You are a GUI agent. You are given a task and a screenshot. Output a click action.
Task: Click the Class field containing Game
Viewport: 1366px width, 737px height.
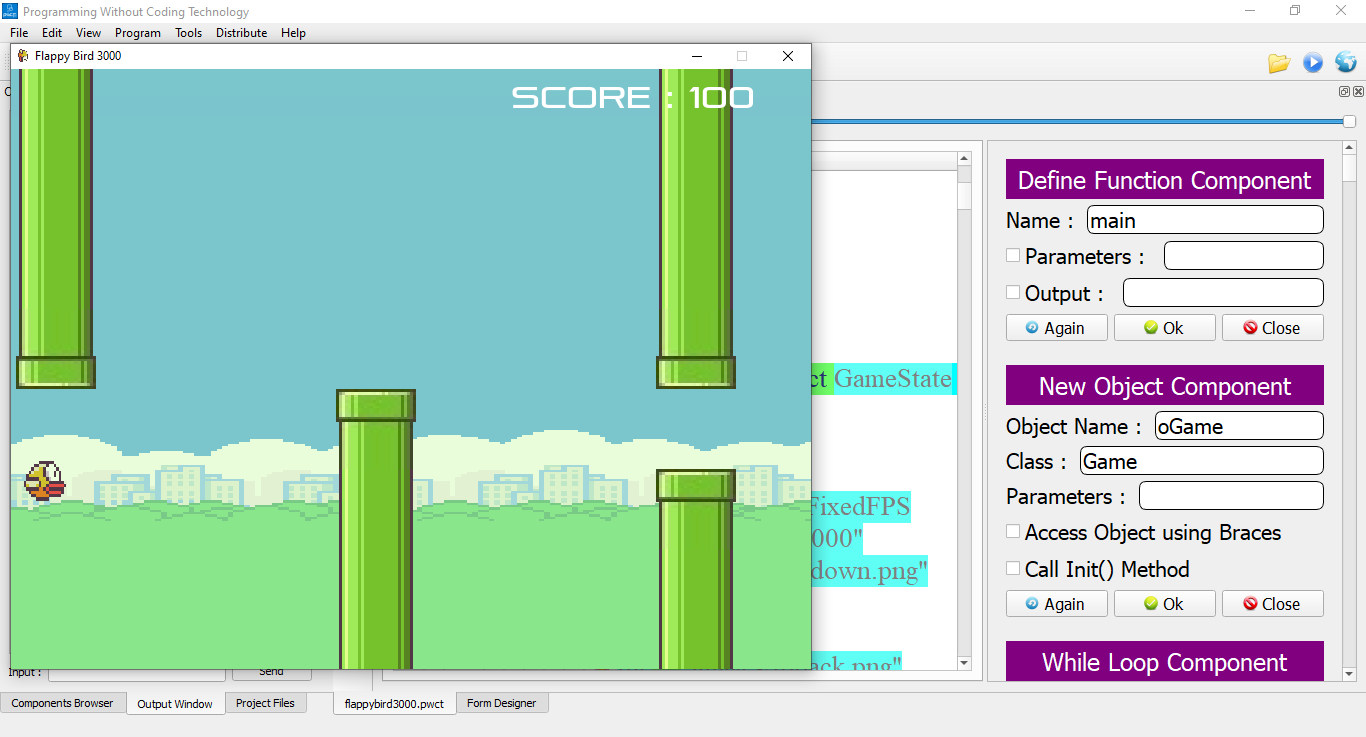click(x=1202, y=461)
